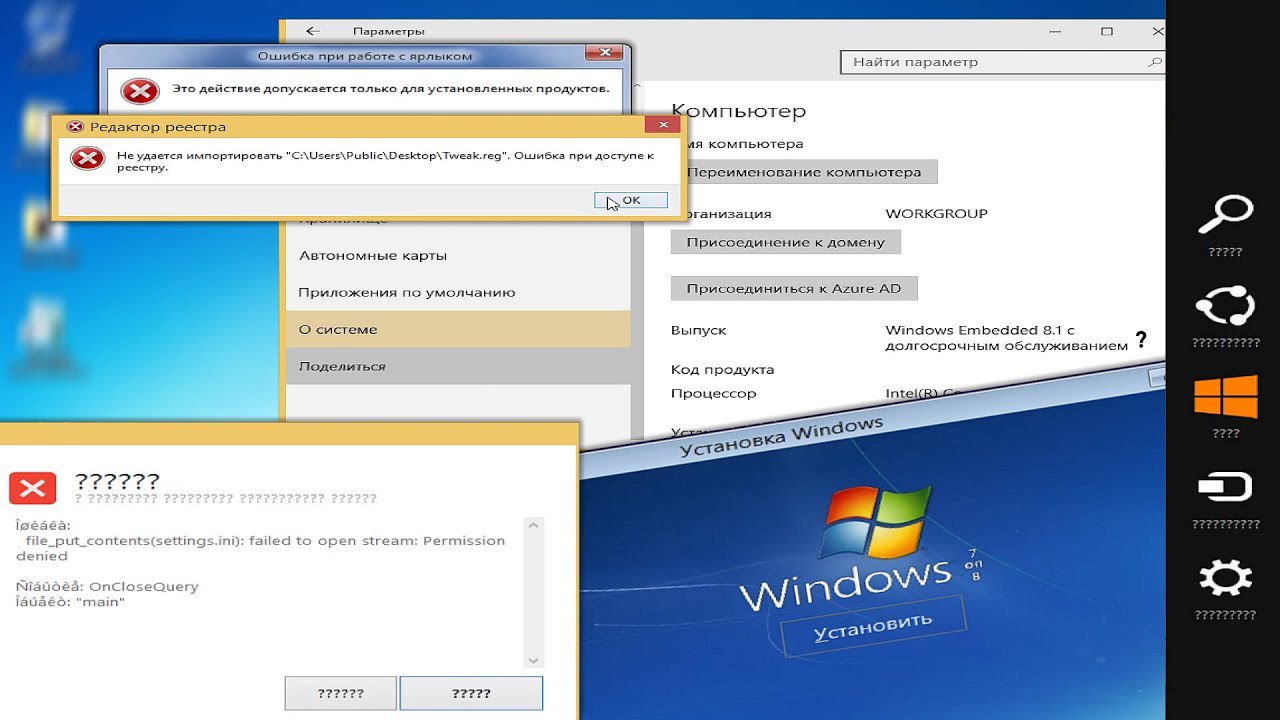
Task: Click the Присоединиться к Azure AD button
Action: (794, 288)
